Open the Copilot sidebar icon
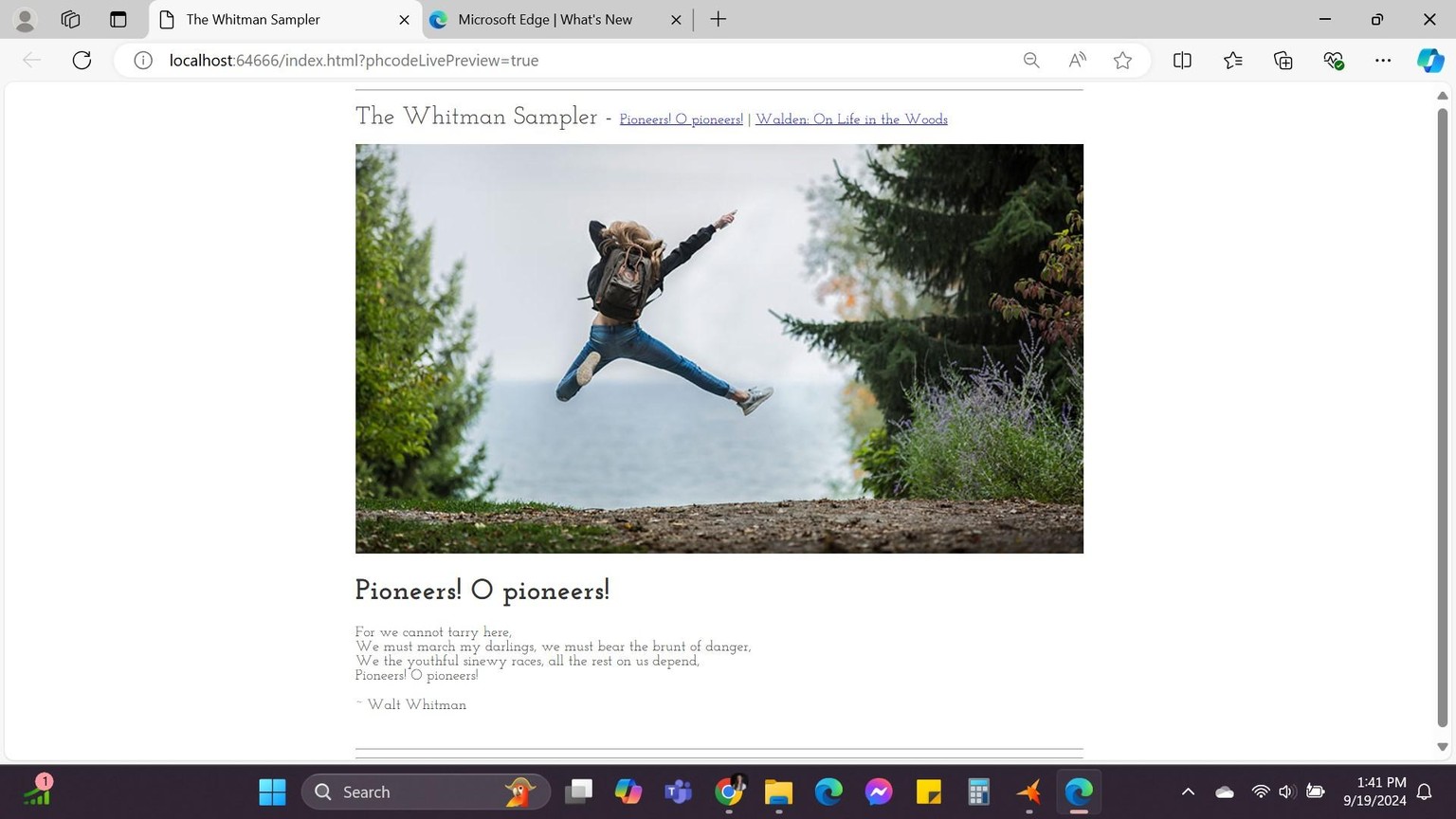 coord(1430,61)
